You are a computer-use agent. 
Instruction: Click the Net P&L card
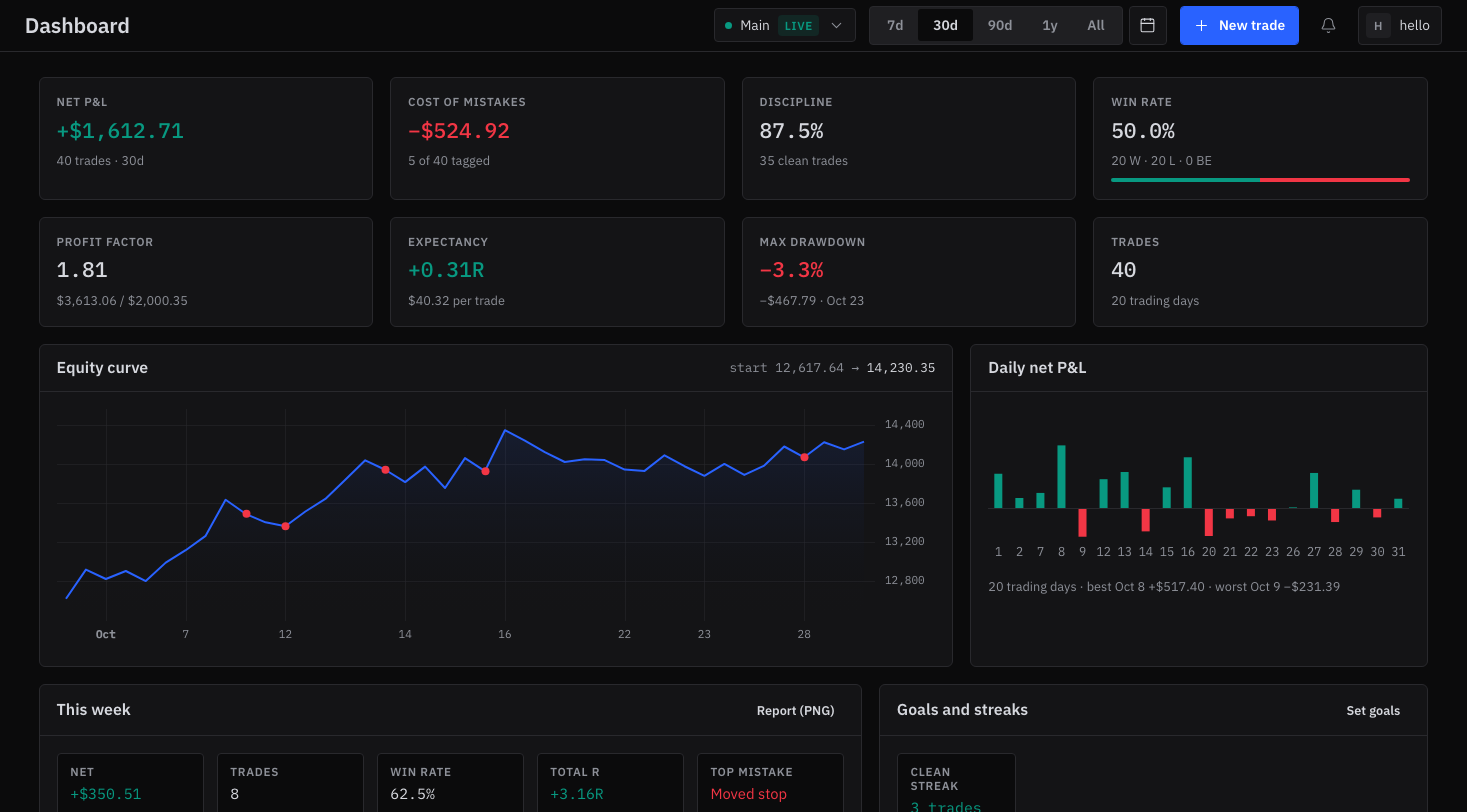[206, 138]
